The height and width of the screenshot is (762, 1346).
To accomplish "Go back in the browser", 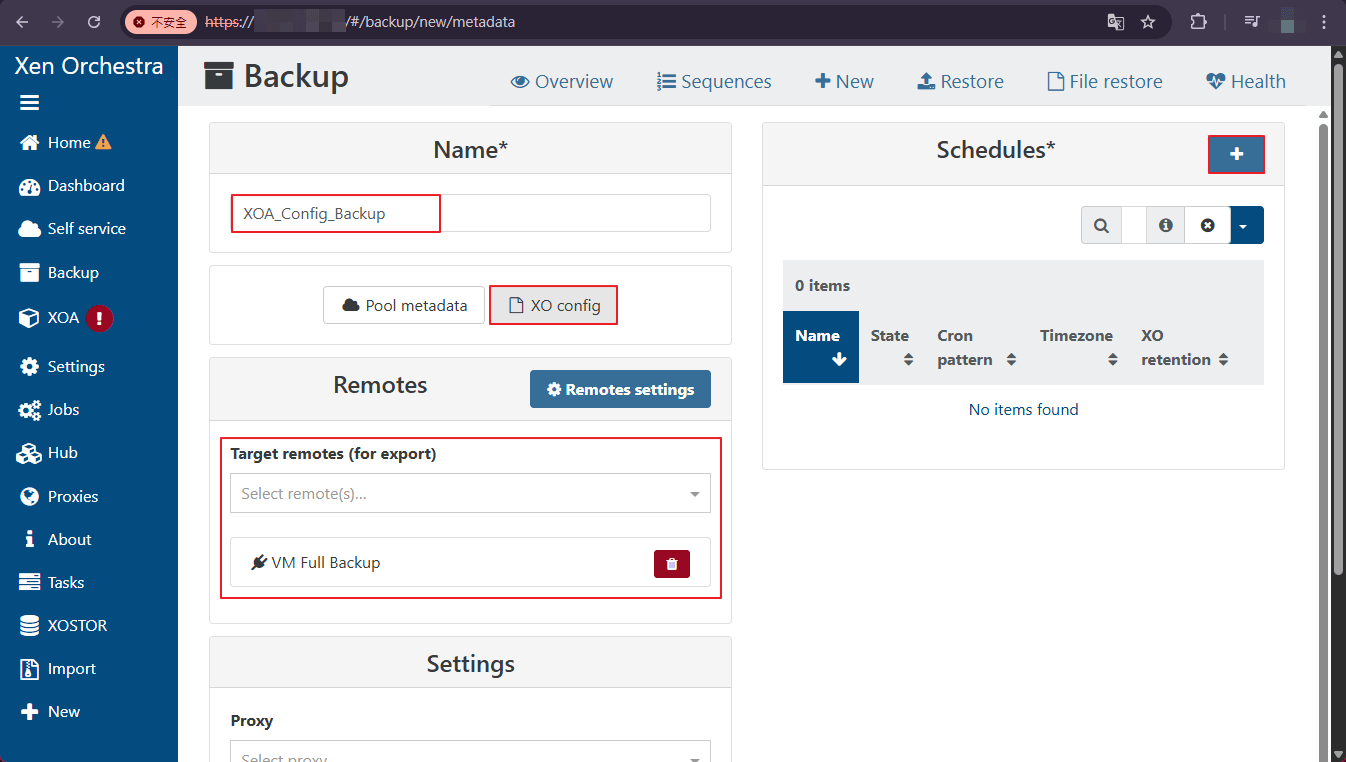I will point(22,21).
